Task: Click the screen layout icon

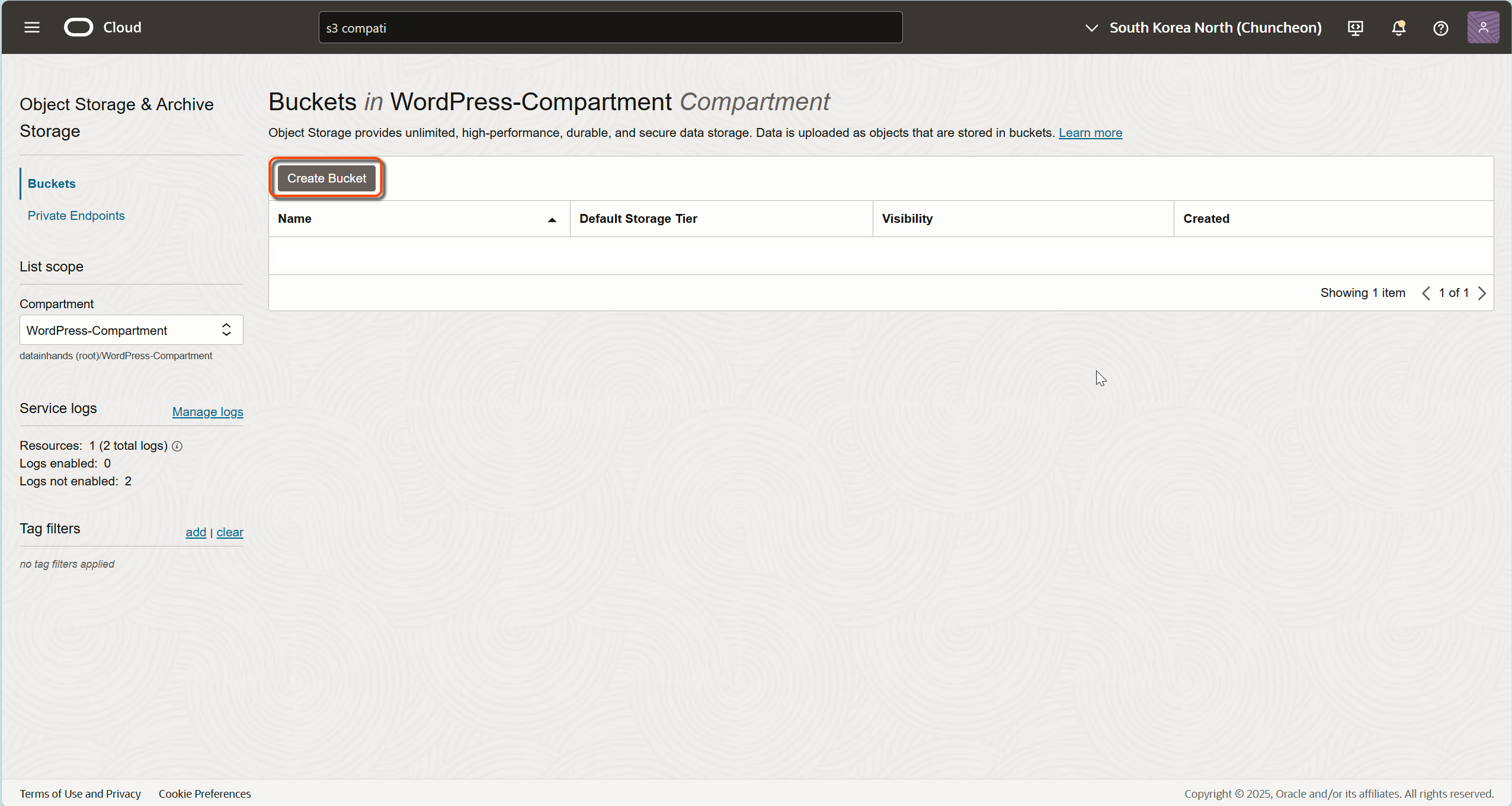Action: point(1357,28)
